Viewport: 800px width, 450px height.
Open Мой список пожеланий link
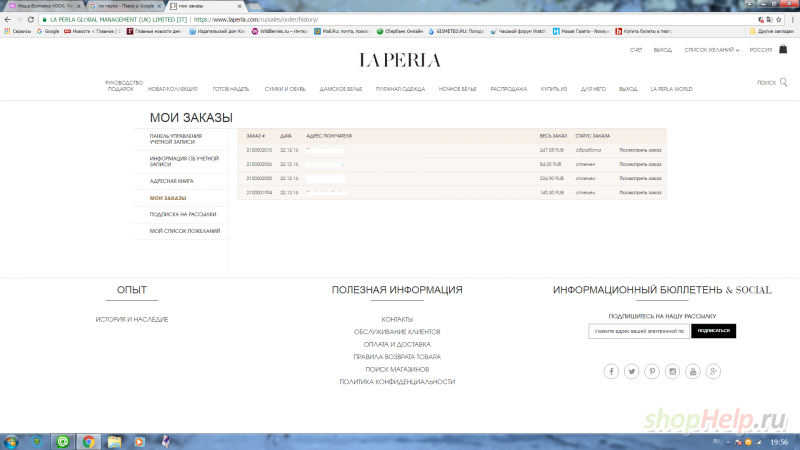(185, 231)
